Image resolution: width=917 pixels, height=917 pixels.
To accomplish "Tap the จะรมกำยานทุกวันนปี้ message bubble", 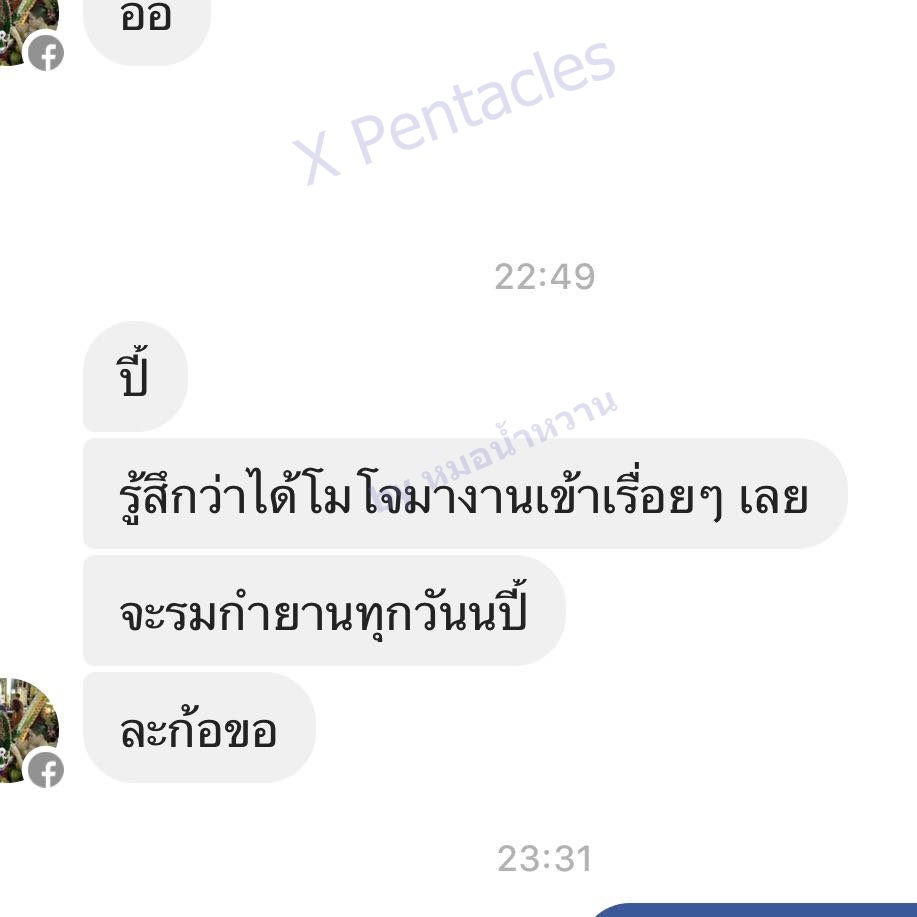I will pyautogui.click(x=324, y=610).
